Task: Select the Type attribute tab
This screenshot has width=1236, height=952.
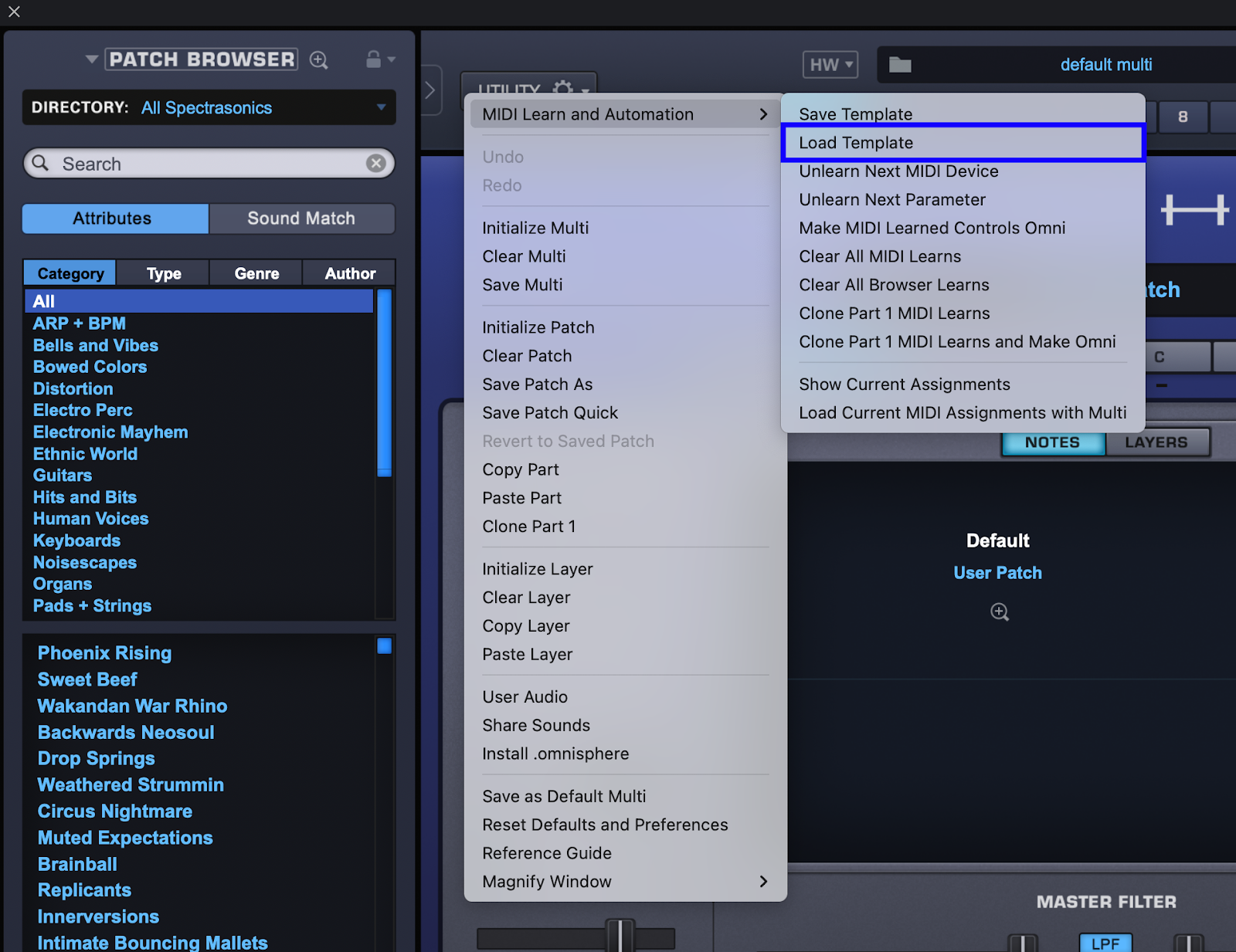Action: [x=164, y=273]
